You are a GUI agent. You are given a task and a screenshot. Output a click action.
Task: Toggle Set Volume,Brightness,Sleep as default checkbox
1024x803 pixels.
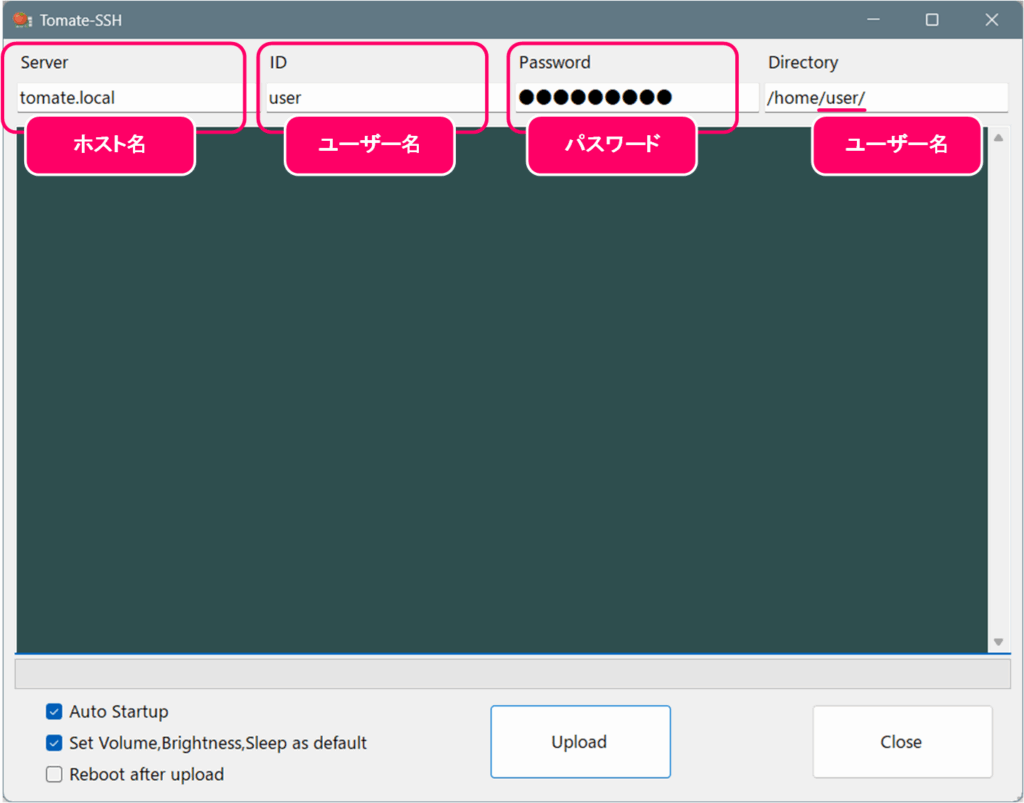(54, 743)
